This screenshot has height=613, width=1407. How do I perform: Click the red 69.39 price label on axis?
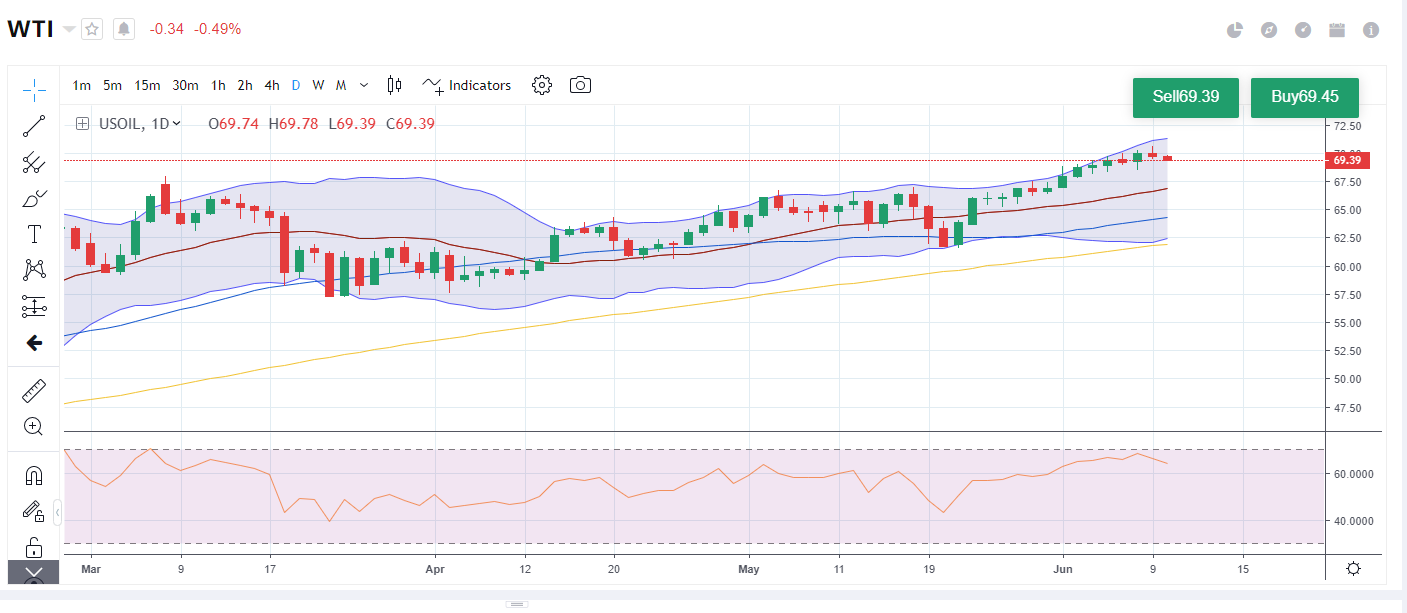(x=1347, y=160)
